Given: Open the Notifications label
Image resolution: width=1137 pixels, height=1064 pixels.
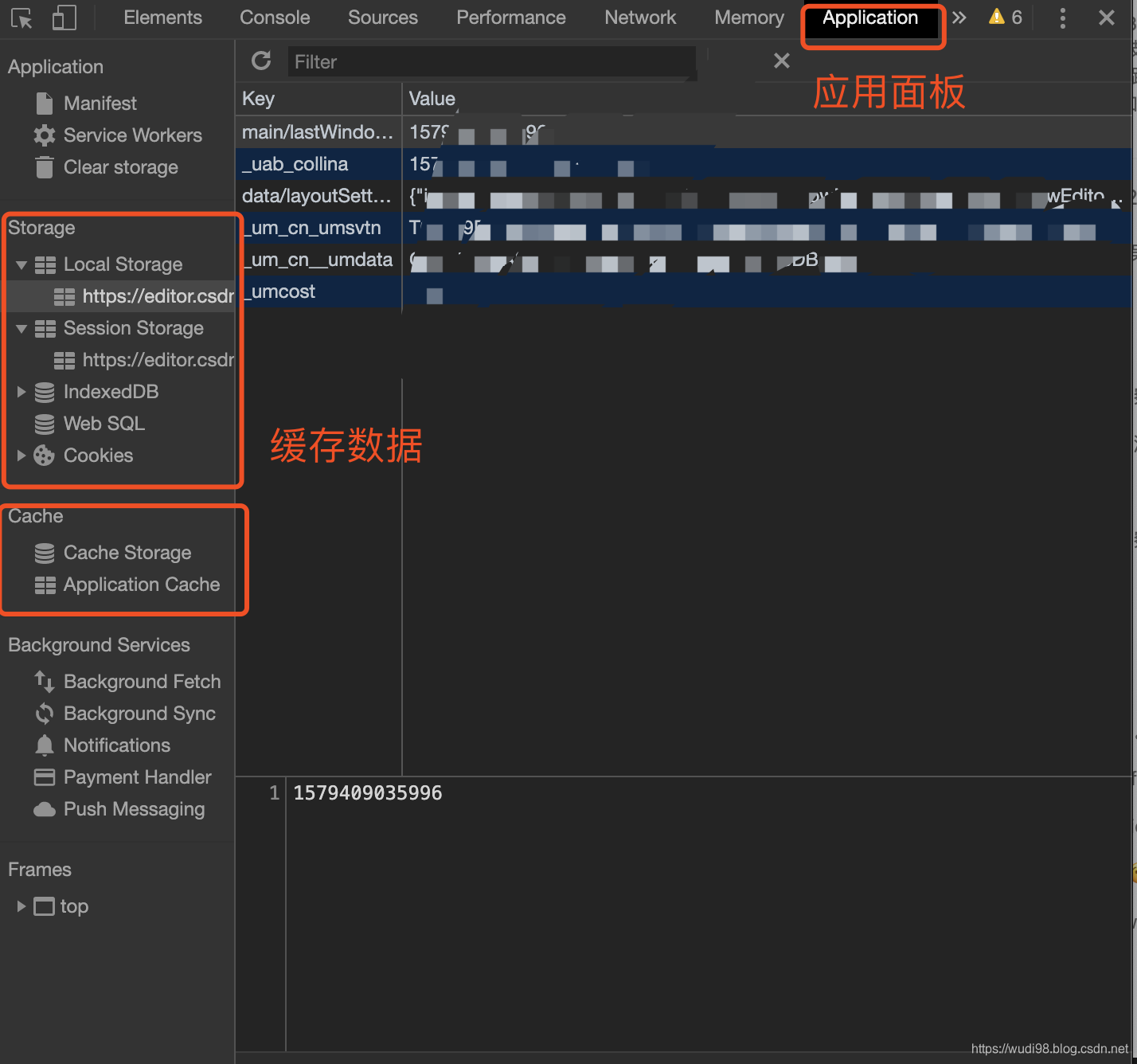Looking at the screenshot, I should coord(117,745).
